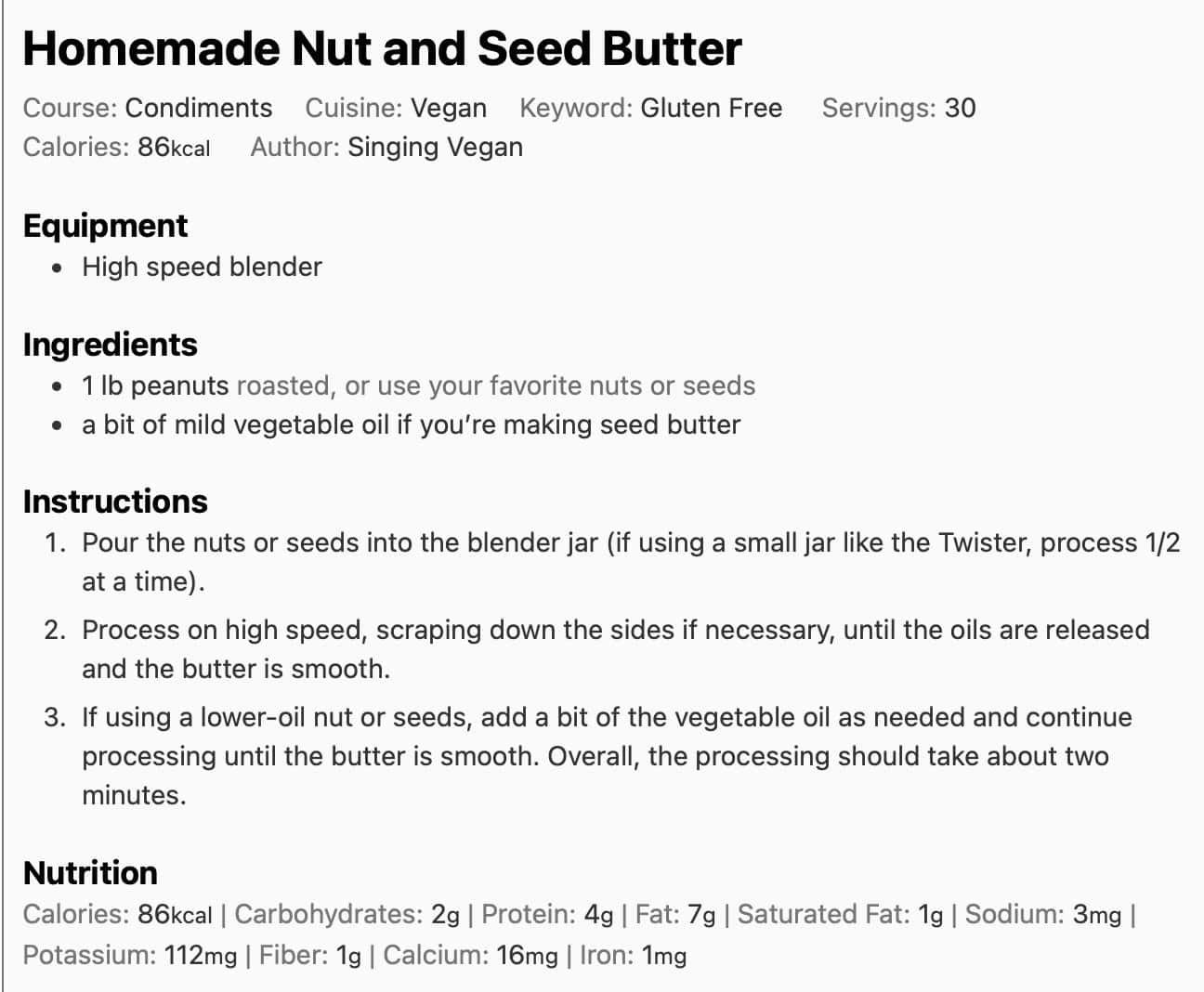This screenshot has width=1204, height=992.
Task: Click the Instructions heading
Action: [x=115, y=502]
